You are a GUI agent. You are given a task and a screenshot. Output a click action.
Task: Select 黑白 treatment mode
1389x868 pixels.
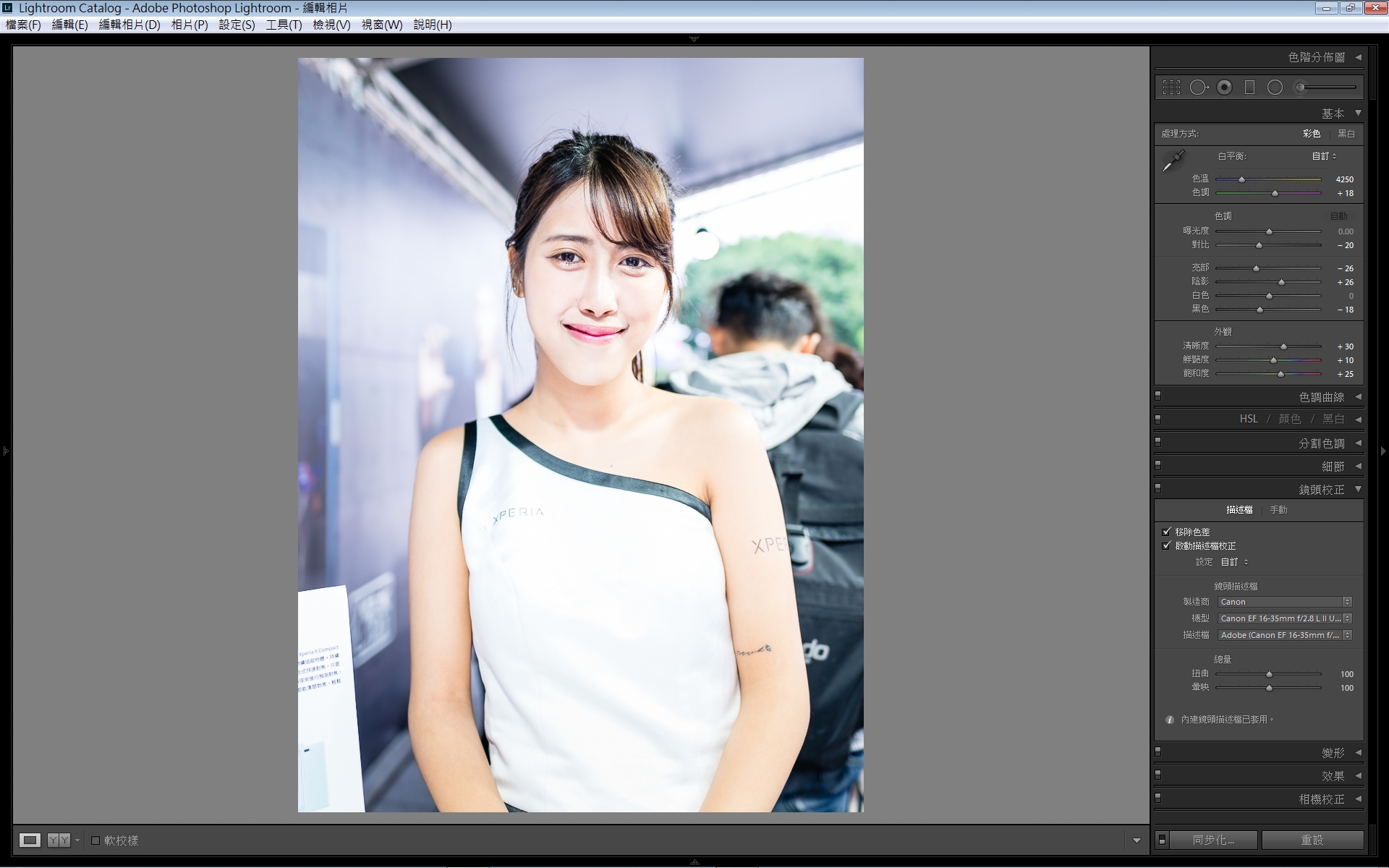1346,134
